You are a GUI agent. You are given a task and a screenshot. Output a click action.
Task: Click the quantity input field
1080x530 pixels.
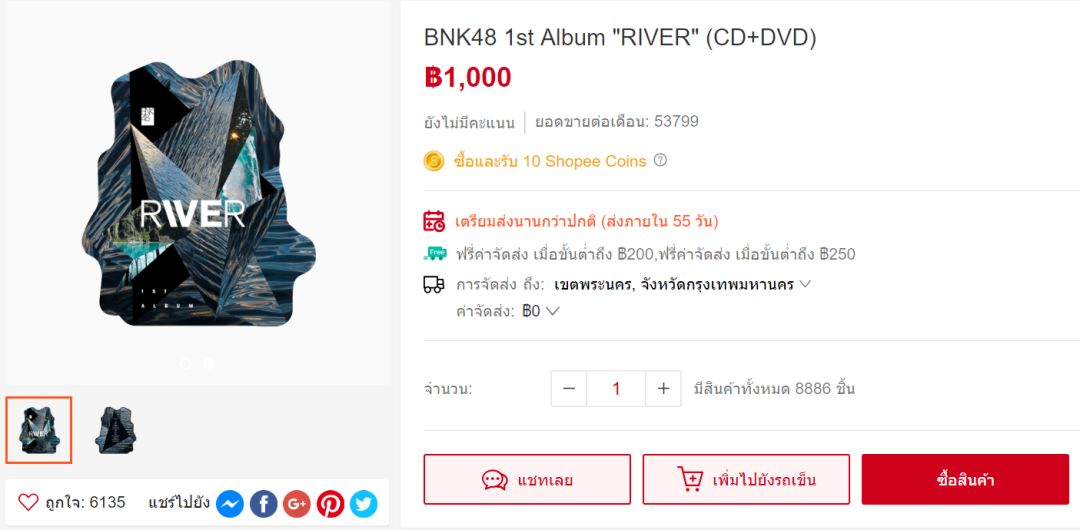(616, 389)
